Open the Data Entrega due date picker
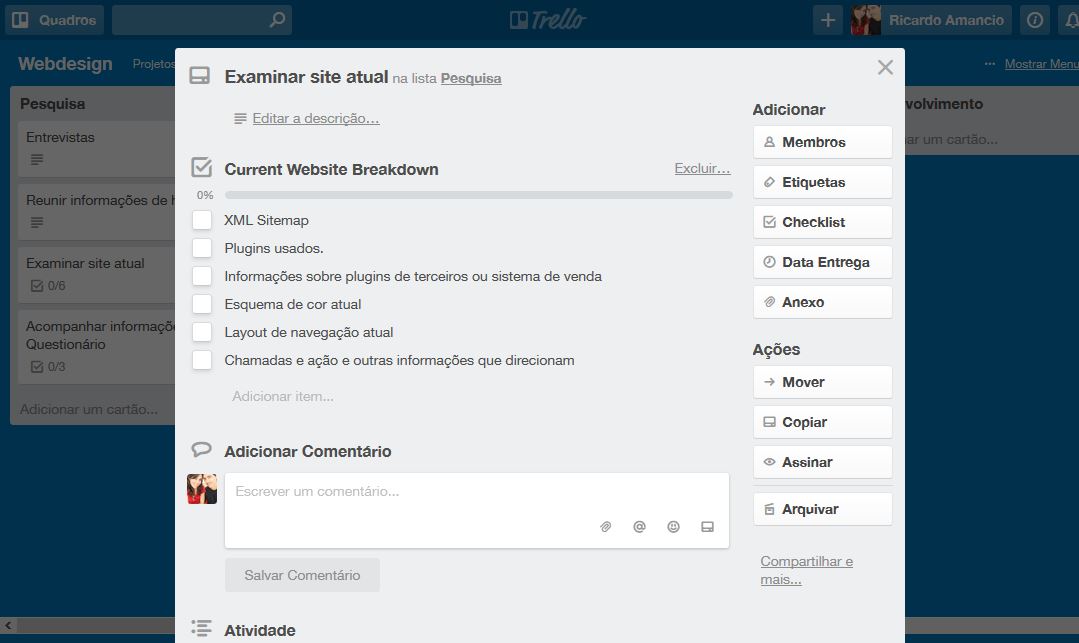1079x643 pixels. tap(822, 262)
